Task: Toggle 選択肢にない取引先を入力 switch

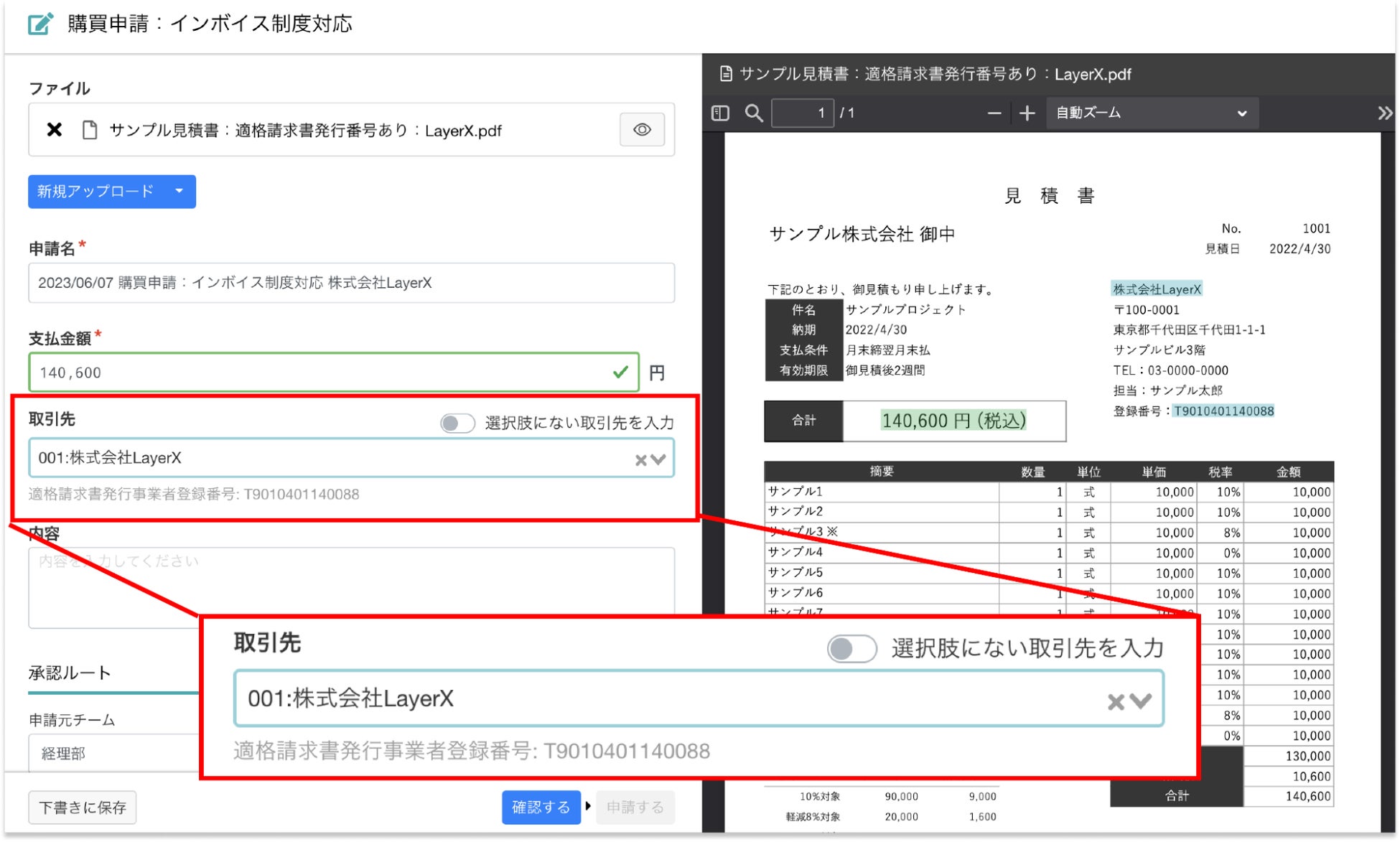Action: coord(457,424)
